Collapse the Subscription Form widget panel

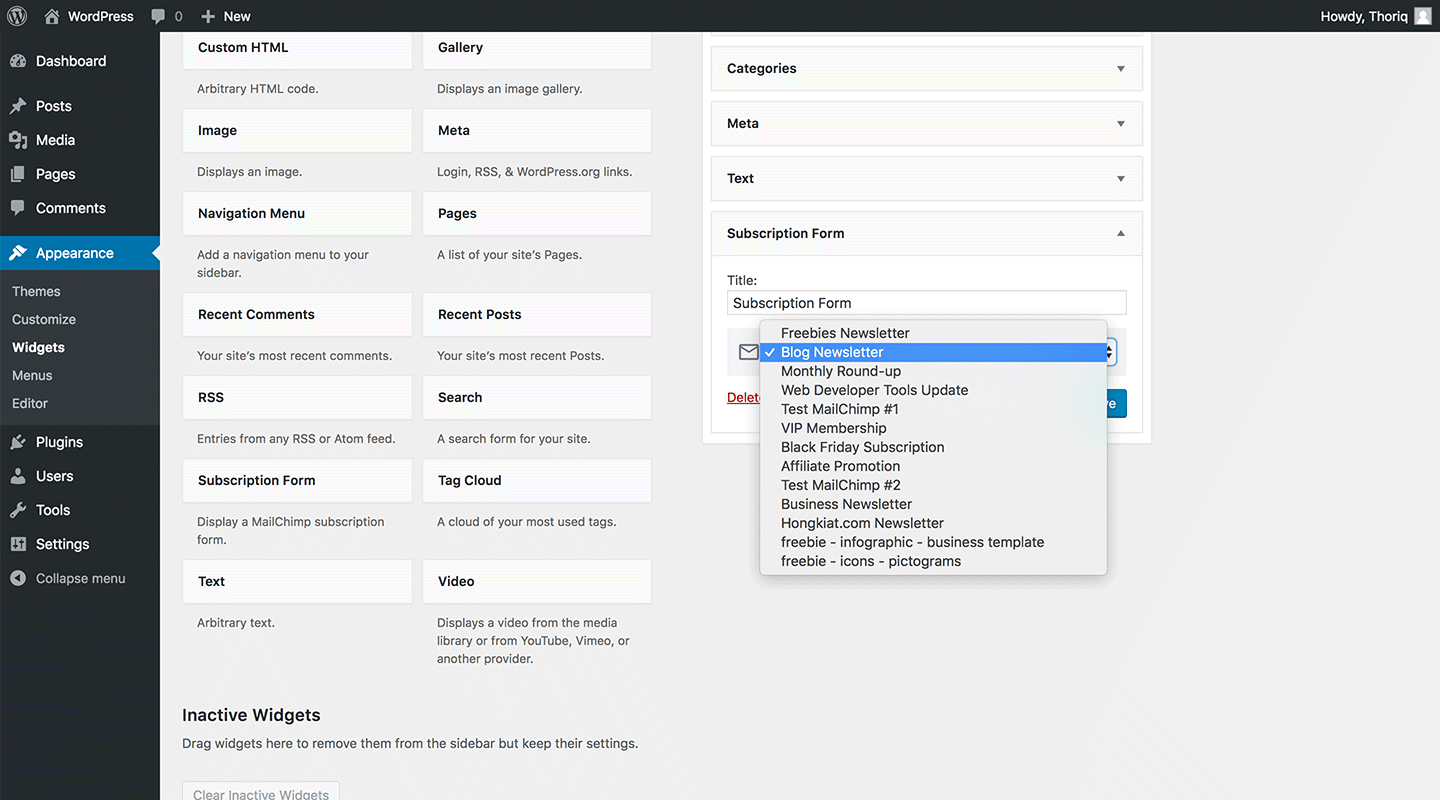[x=1121, y=234]
